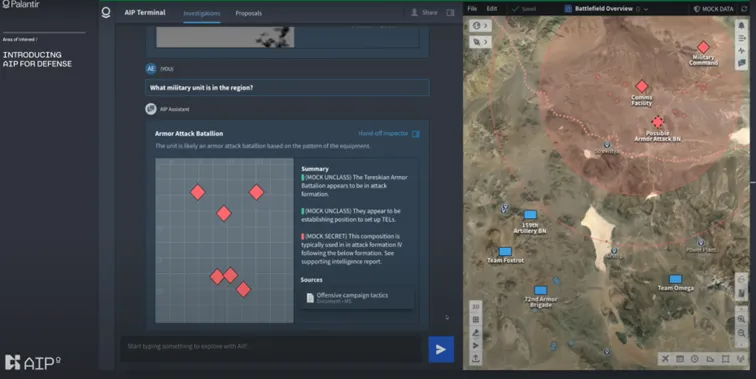Viewport: 756px width, 379px height.
Task: Select the bounding box selection icon
Action: tap(725, 359)
